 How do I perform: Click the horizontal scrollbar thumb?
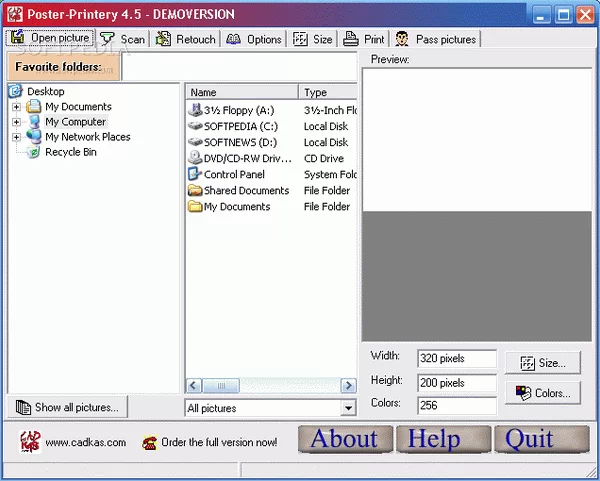[221, 385]
